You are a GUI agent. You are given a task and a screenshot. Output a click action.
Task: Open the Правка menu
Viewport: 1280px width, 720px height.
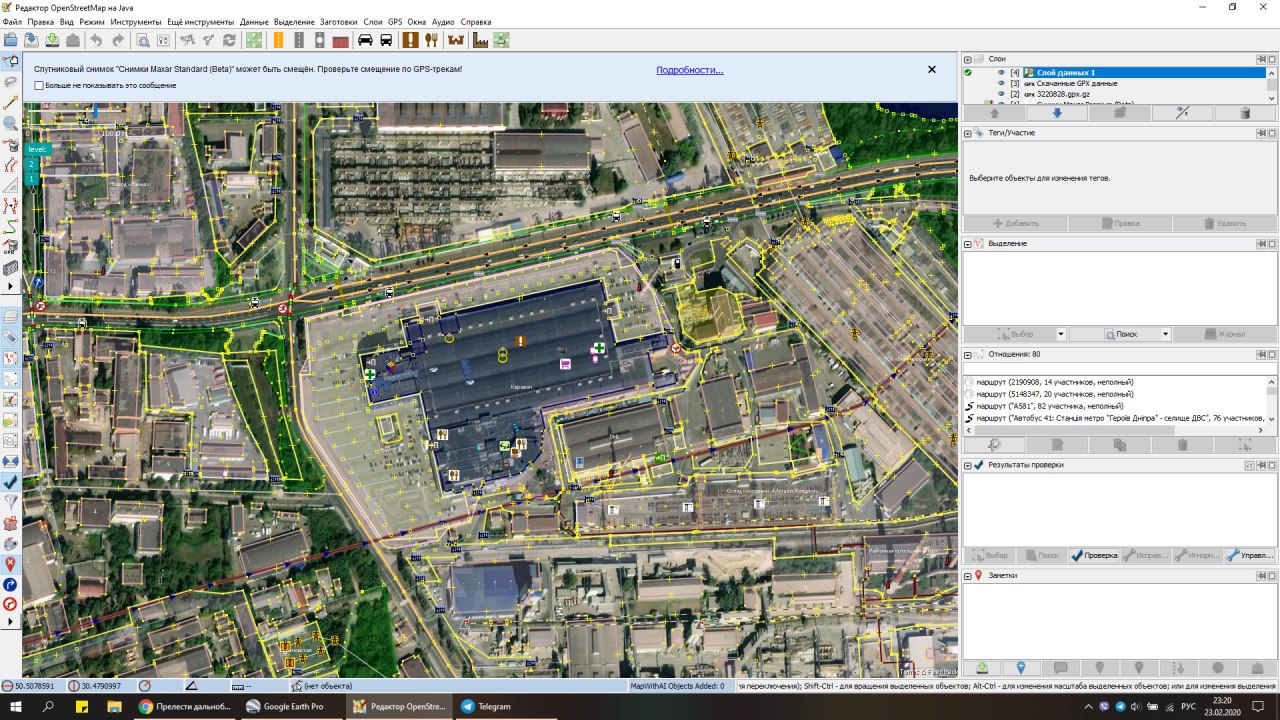[x=41, y=21]
